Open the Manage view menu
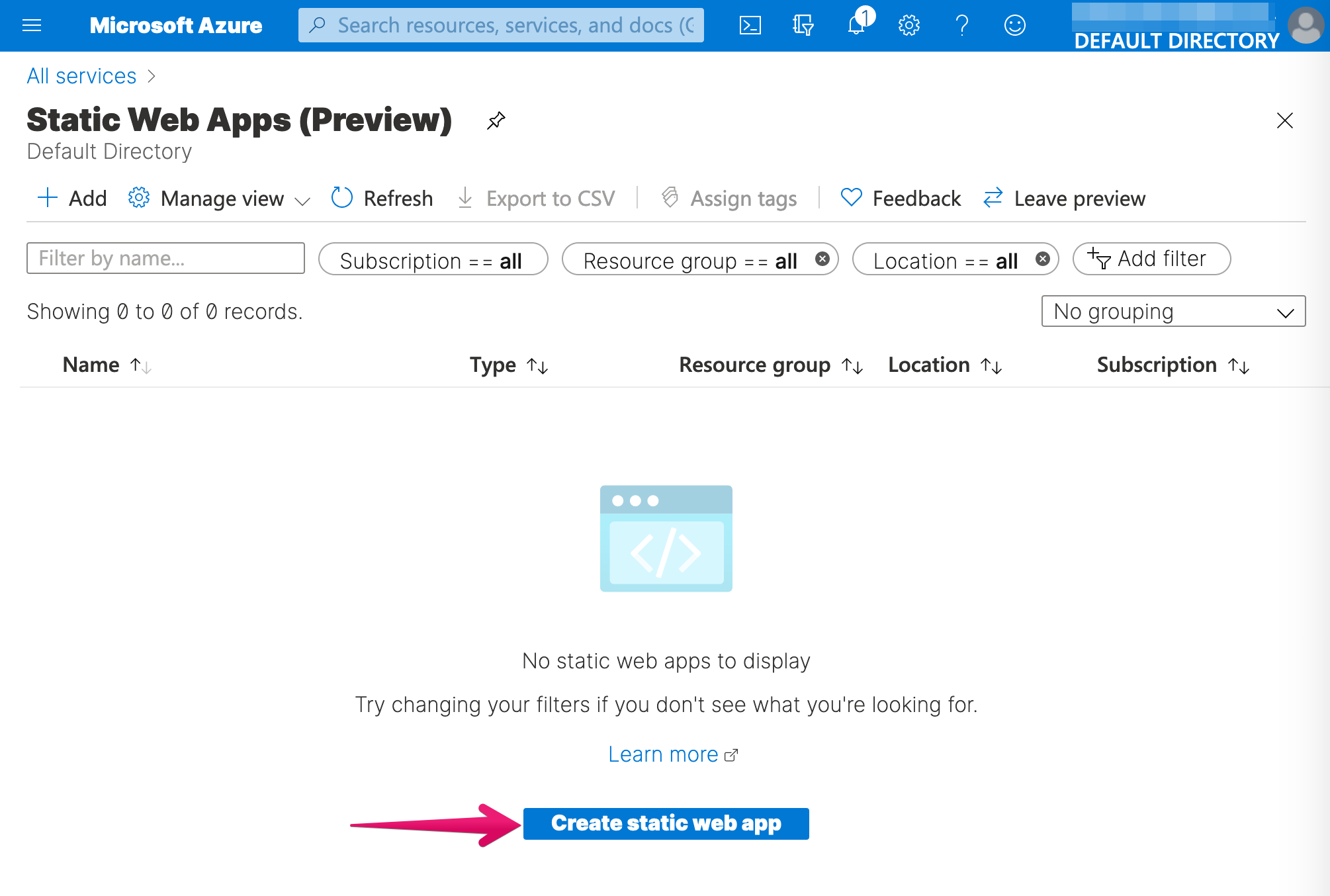Screen dimensions: 1330x896 (x=219, y=199)
